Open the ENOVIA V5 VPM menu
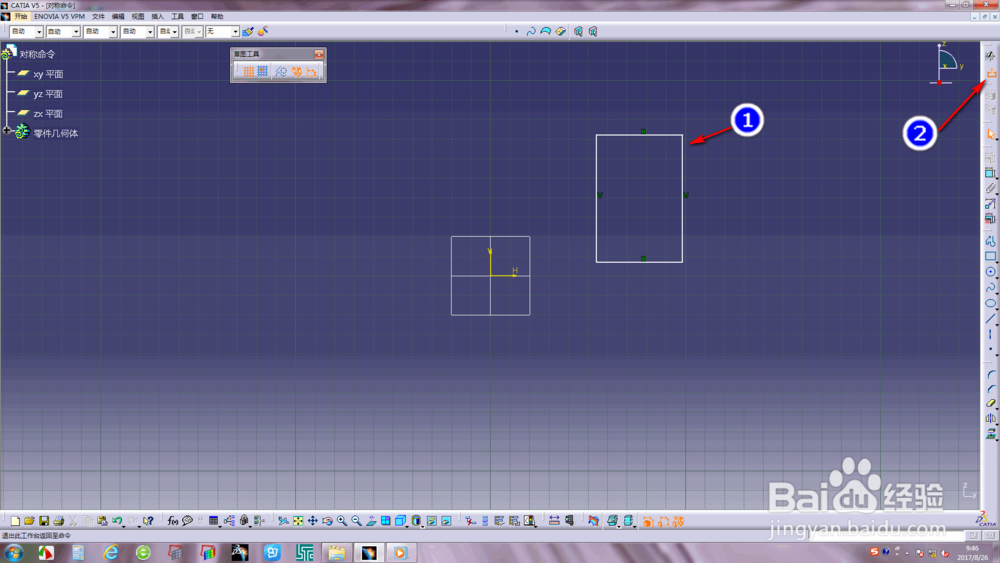The width and height of the screenshot is (1000, 563). (59, 17)
